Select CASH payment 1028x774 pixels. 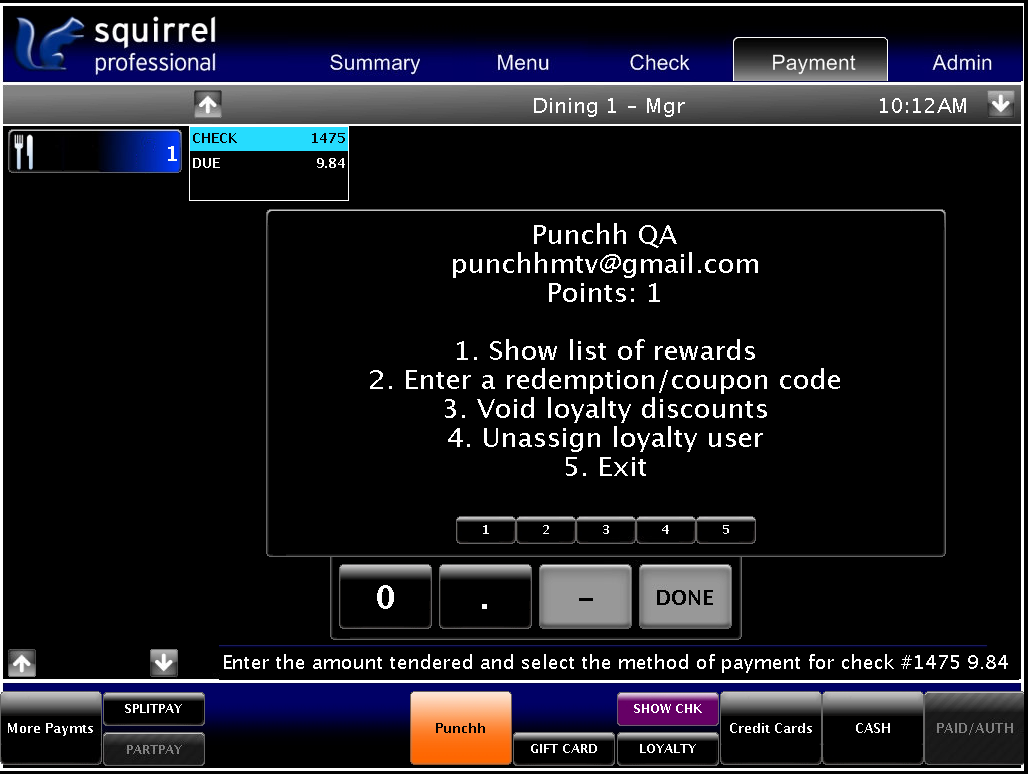point(873,728)
